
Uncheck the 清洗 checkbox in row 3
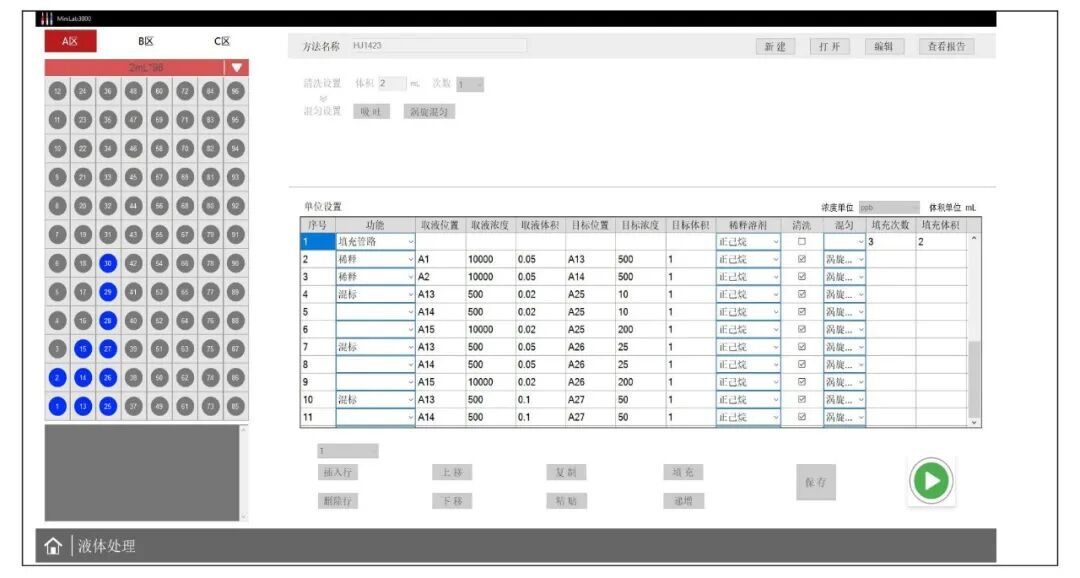[801, 277]
